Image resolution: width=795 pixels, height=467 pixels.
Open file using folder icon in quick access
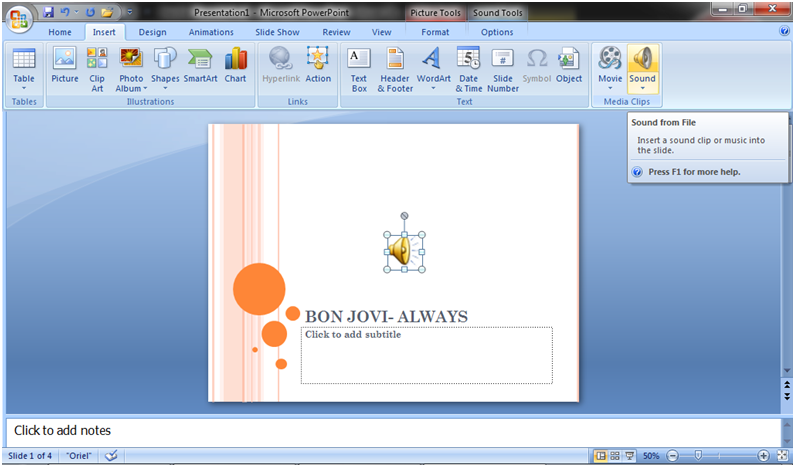[x=106, y=12]
